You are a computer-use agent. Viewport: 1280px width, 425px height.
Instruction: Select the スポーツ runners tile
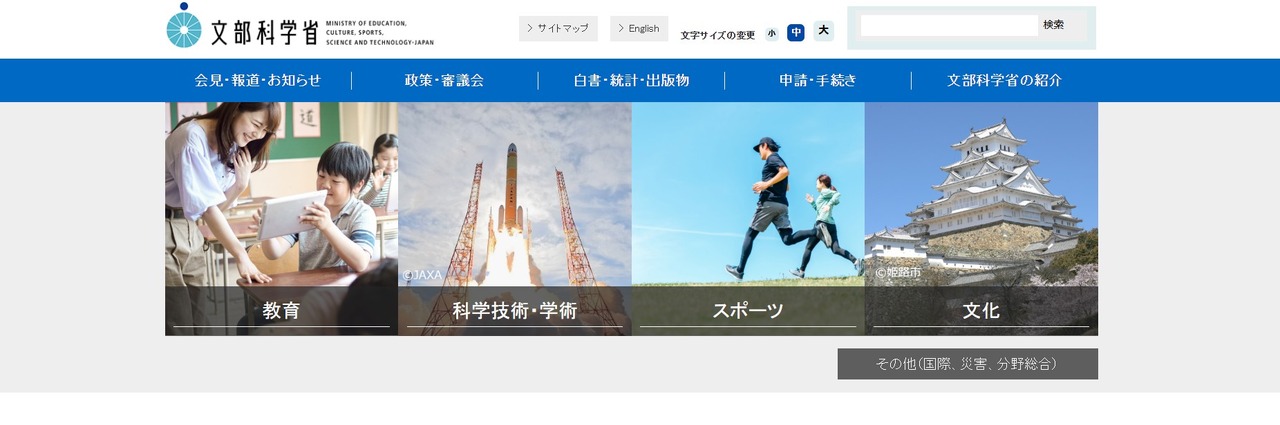pyautogui.click(x=748, y=218)
